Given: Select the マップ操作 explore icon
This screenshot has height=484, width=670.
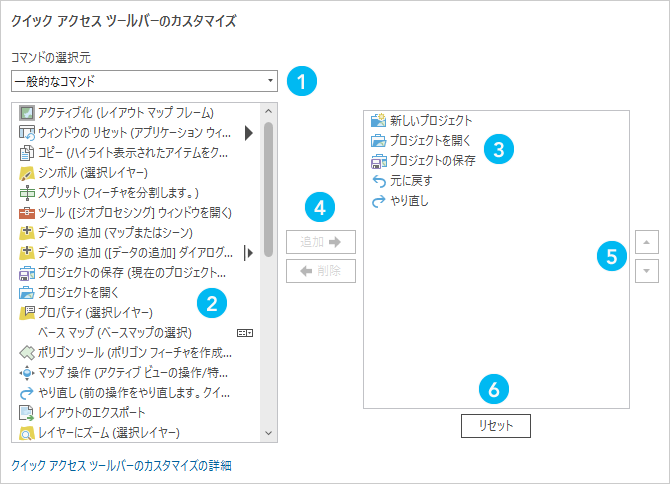Looking at the screenshot, I should pyautogui.click(x=27, y=372).
